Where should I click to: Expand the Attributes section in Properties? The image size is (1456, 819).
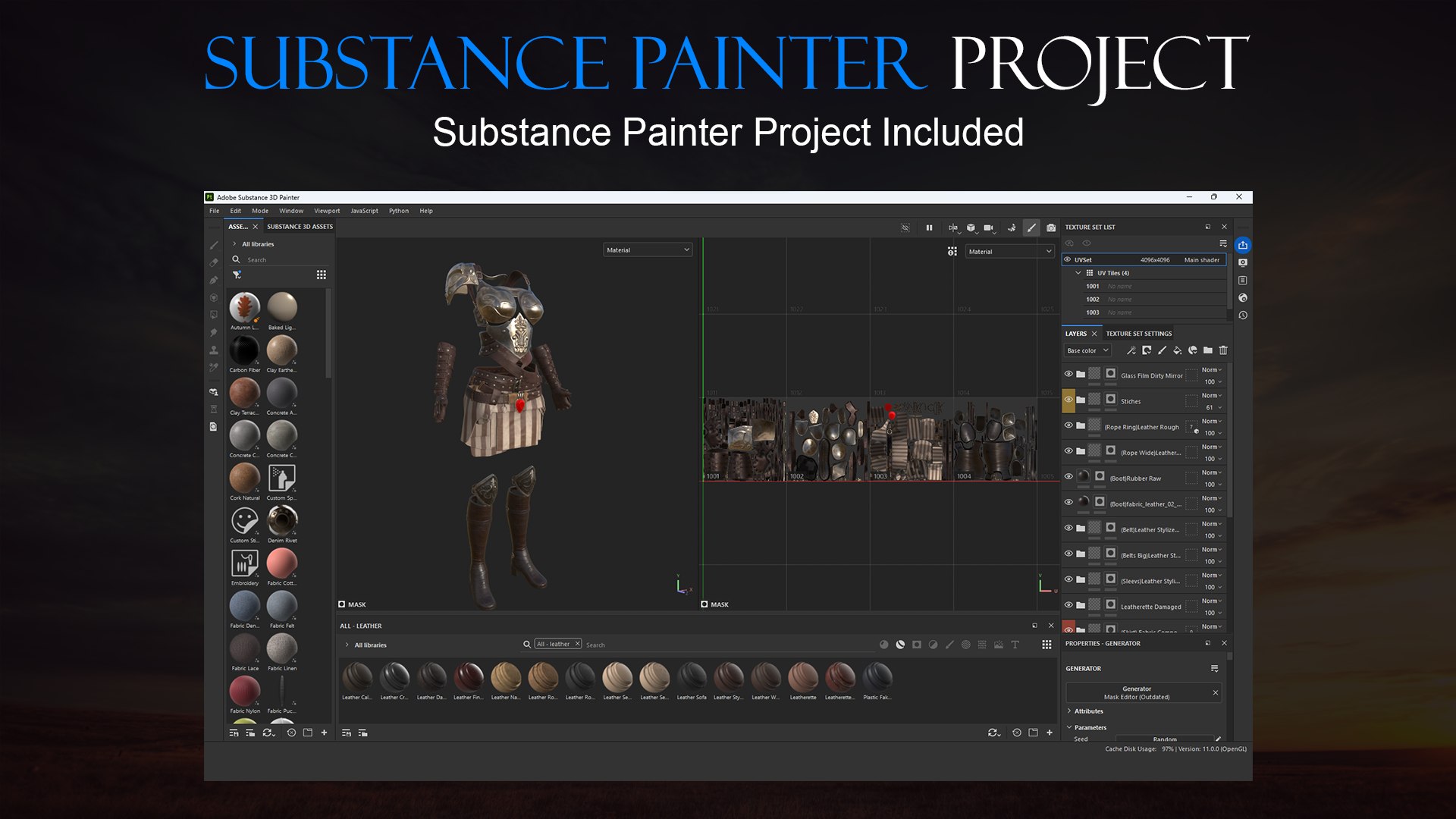[x=1069, y=711]
